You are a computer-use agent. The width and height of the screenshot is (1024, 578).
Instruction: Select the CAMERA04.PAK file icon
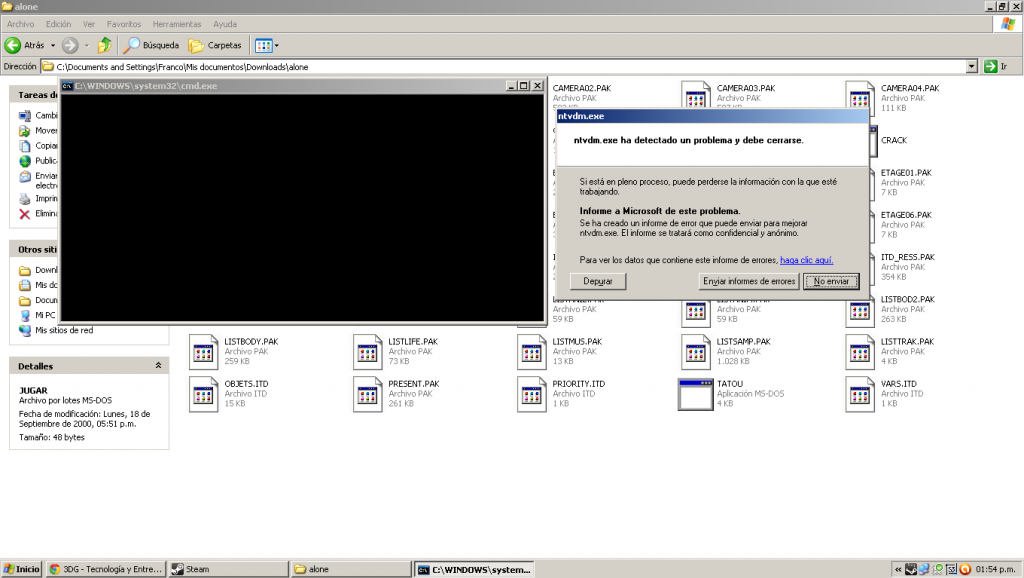click(x=859, y=95)
